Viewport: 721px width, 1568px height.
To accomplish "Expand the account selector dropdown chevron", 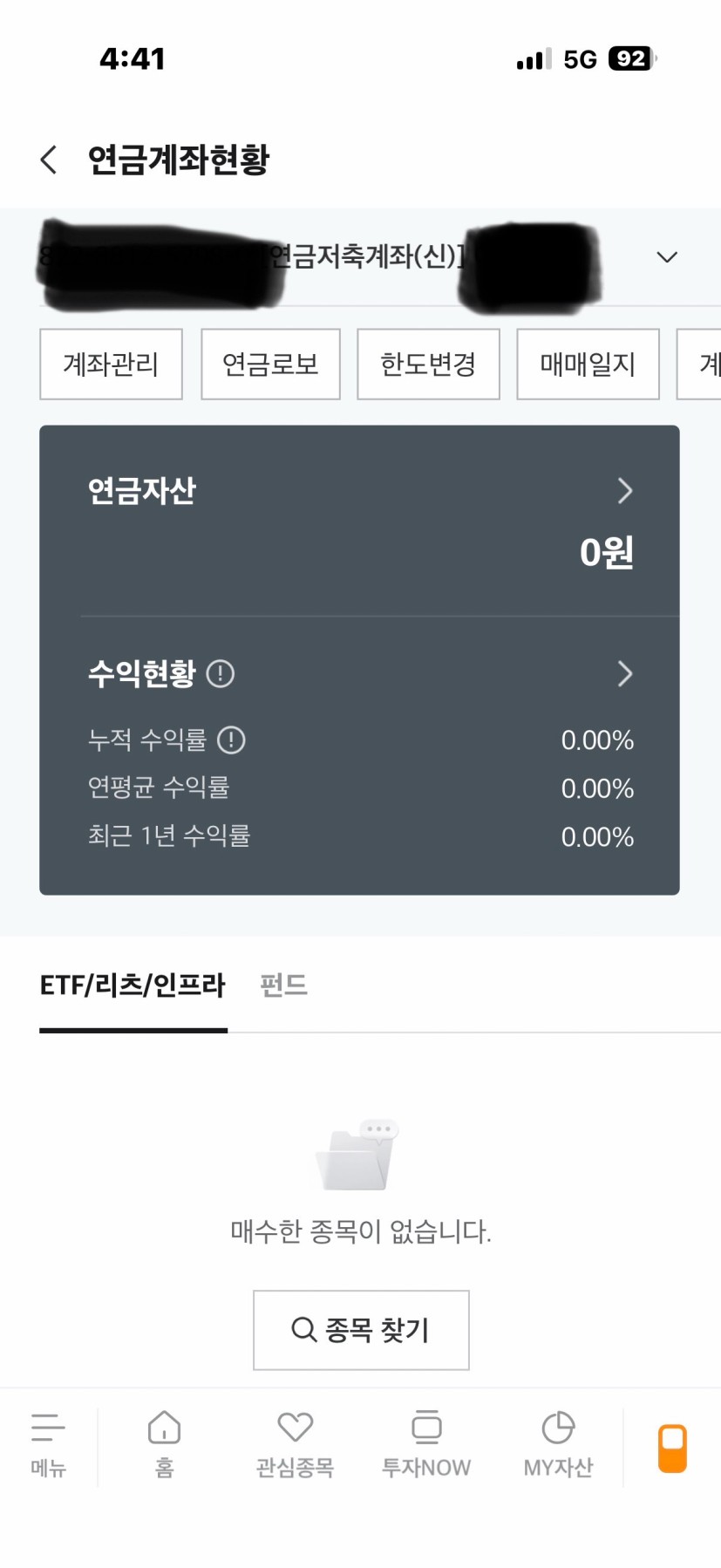I will 667,257.
